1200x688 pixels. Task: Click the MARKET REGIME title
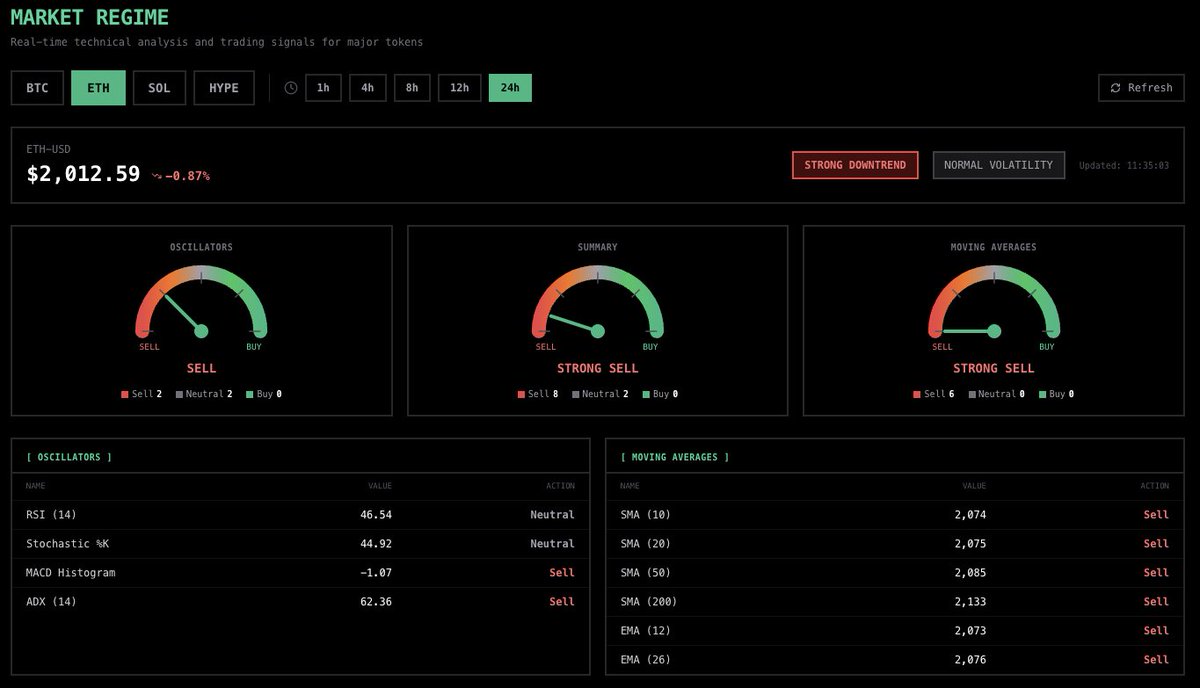point(90,18)
